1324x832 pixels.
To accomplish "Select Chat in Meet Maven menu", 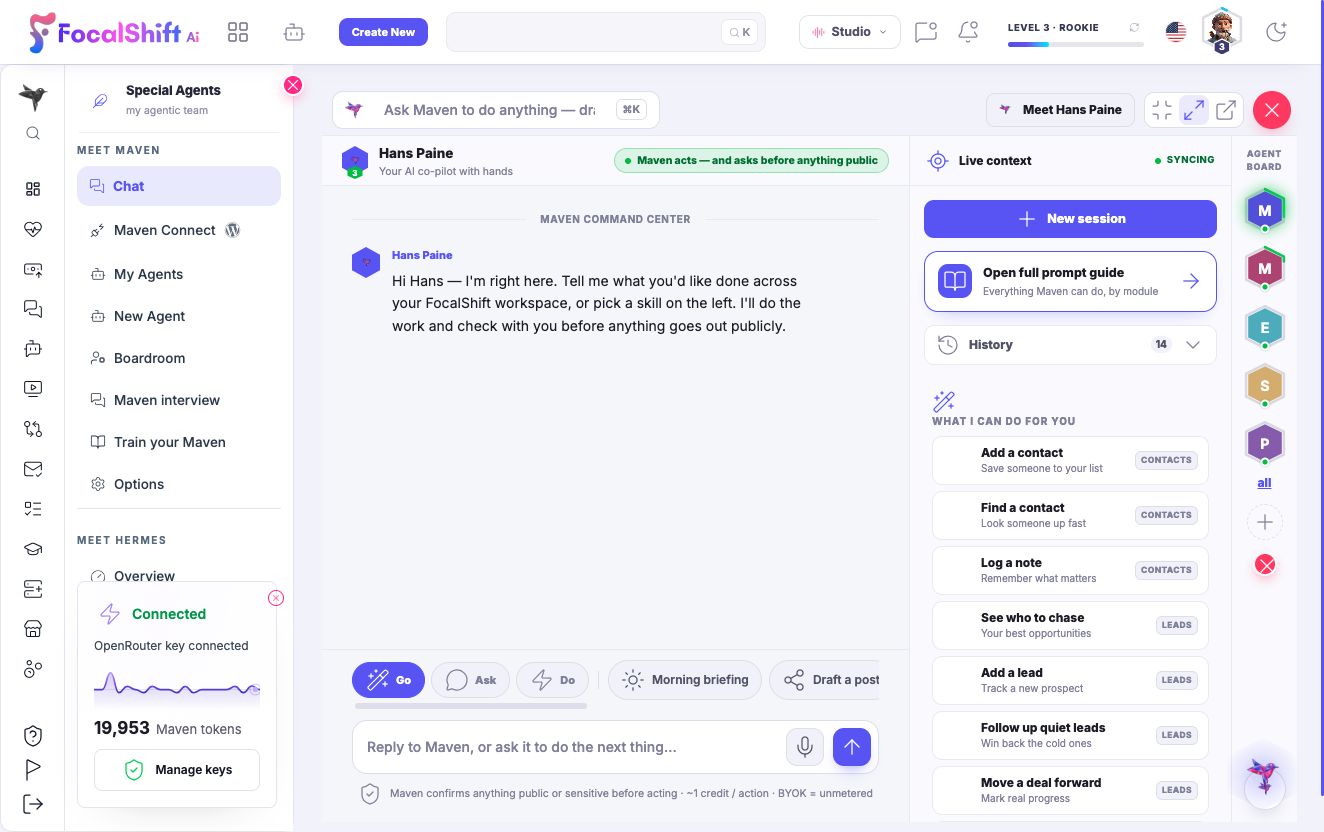I will [179, 186].
